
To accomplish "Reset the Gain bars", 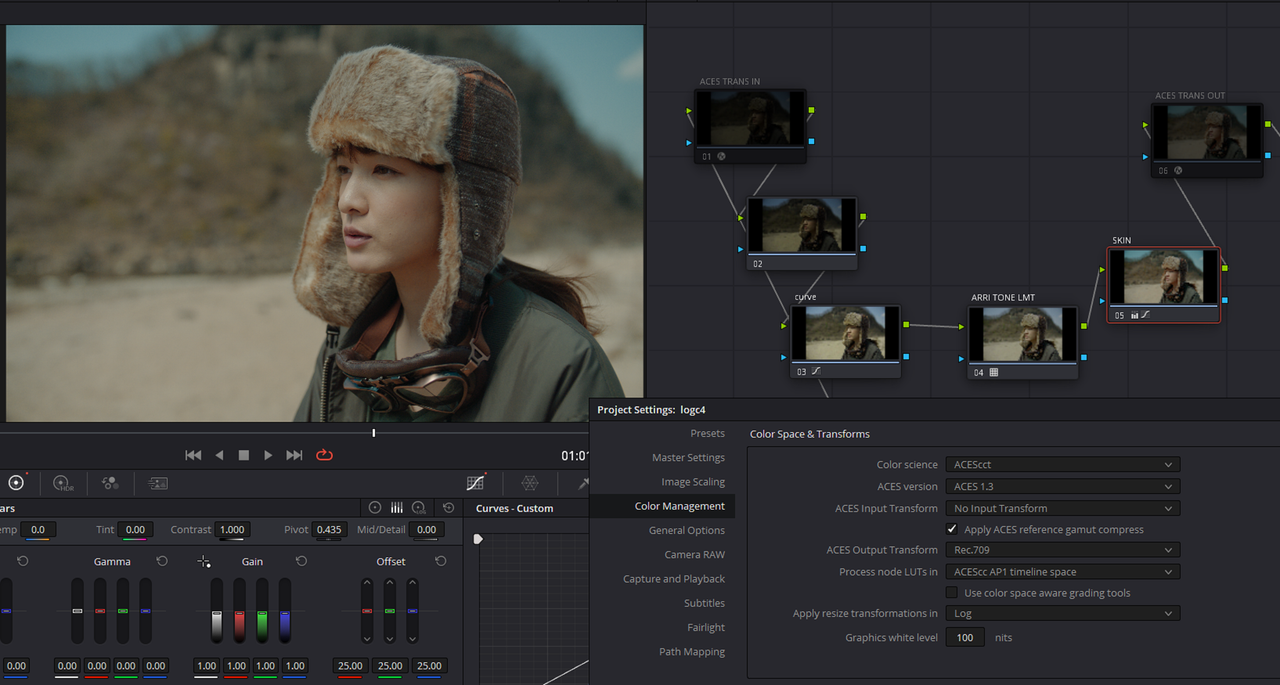I will click(x=301, y=561).
